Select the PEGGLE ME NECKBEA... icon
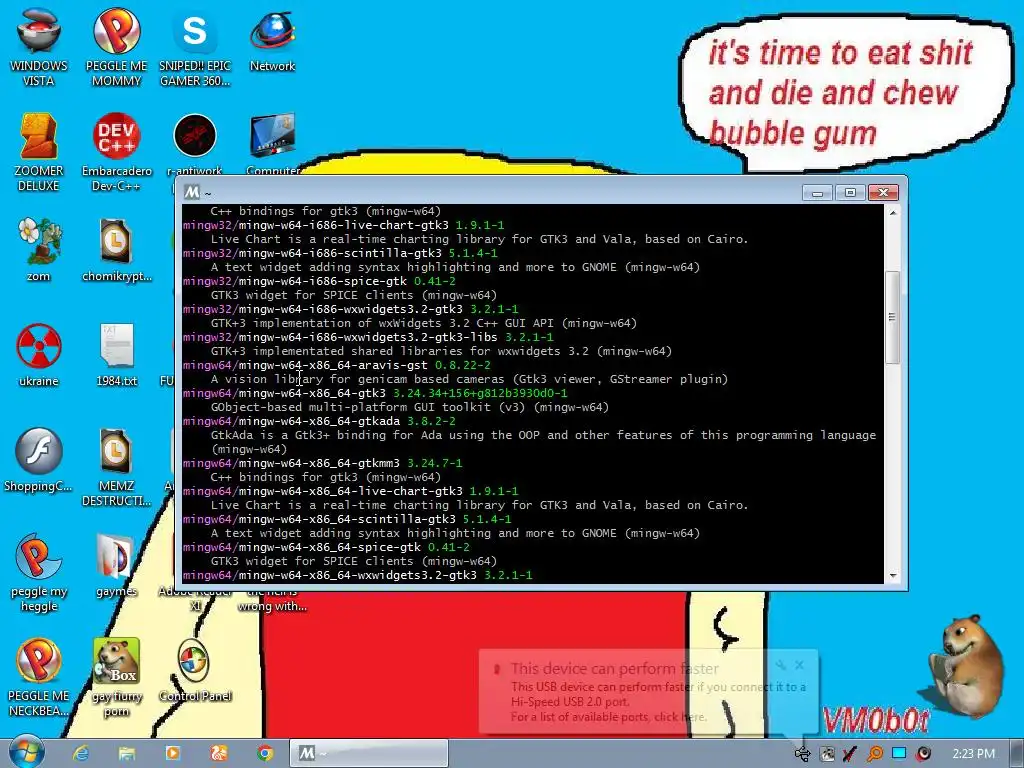Viewport: 1024px width, 768px height. click(x=39, y=677)
